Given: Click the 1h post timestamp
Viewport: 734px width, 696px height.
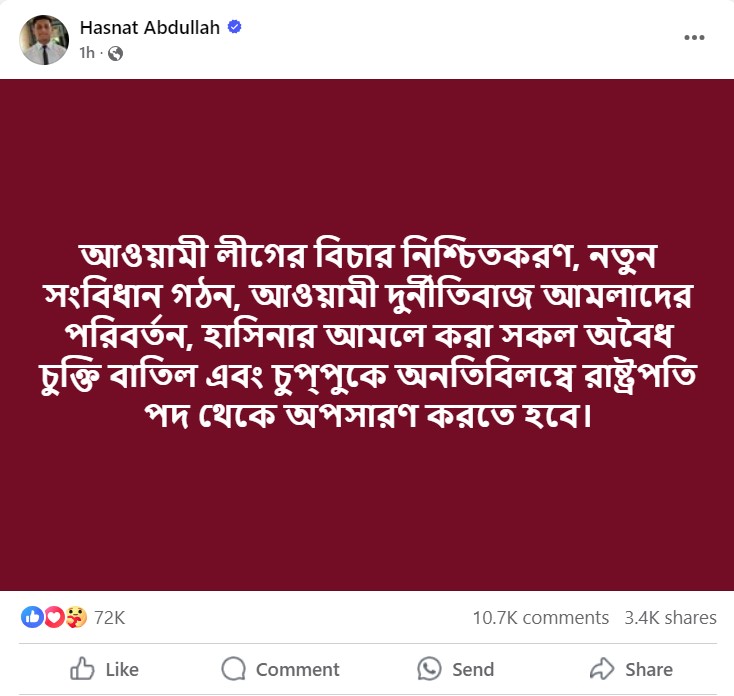Looking at the screenshot, I should 87,54.
